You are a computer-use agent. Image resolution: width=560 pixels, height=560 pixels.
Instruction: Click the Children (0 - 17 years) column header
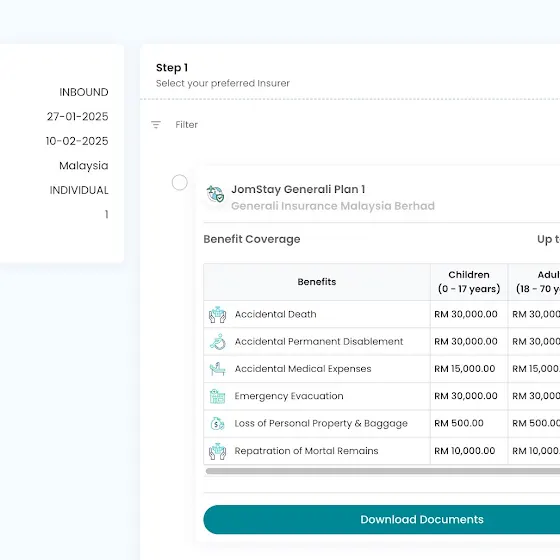point(469,282)
